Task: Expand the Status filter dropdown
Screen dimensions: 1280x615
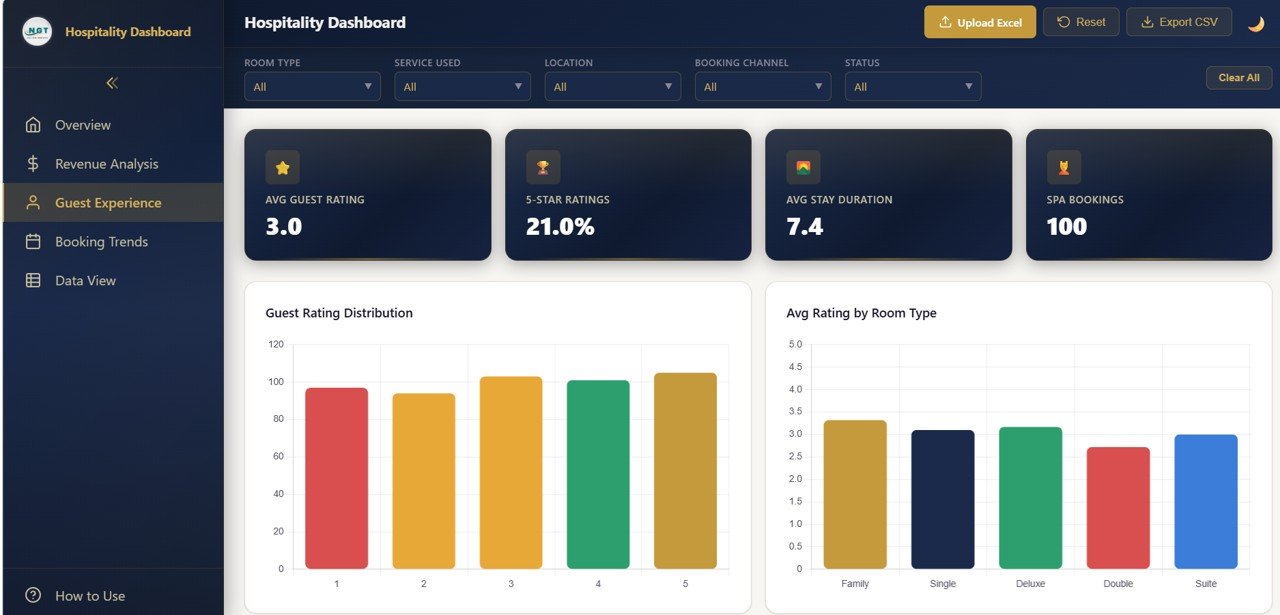Action: 912,87
